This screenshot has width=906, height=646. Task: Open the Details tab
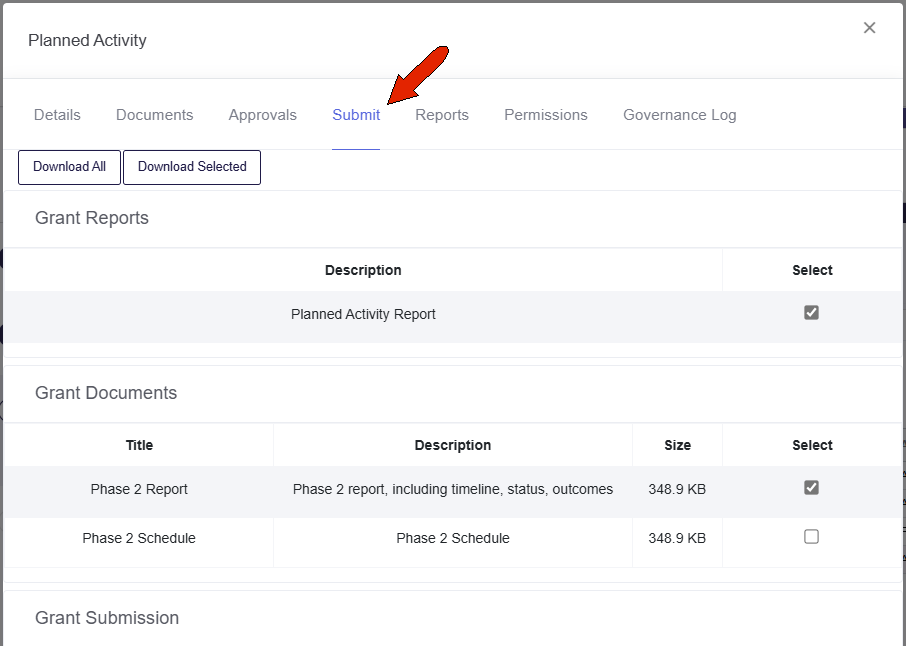[57, 114]
